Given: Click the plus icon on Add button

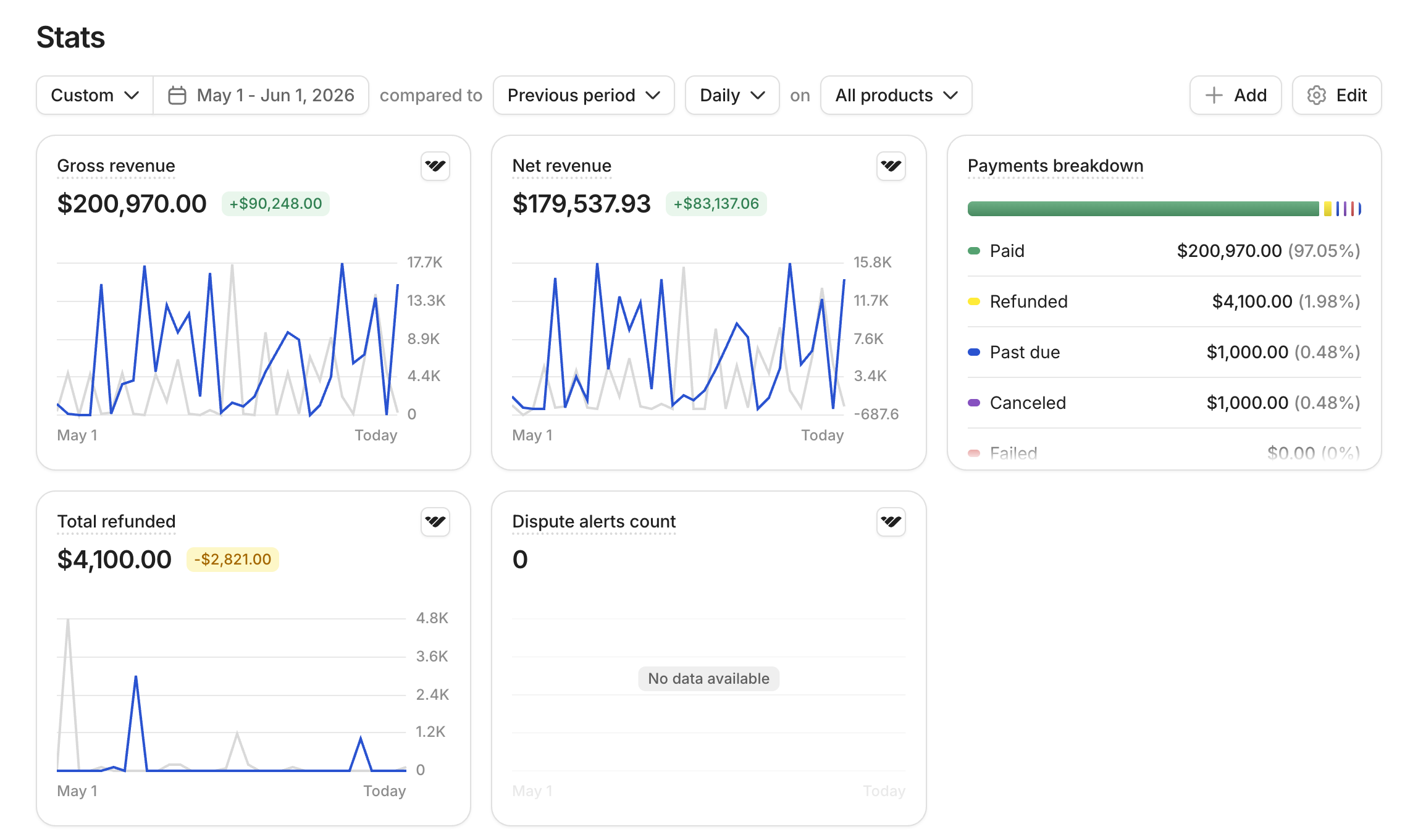Looking at the screenshot, I should (1214, 95).
